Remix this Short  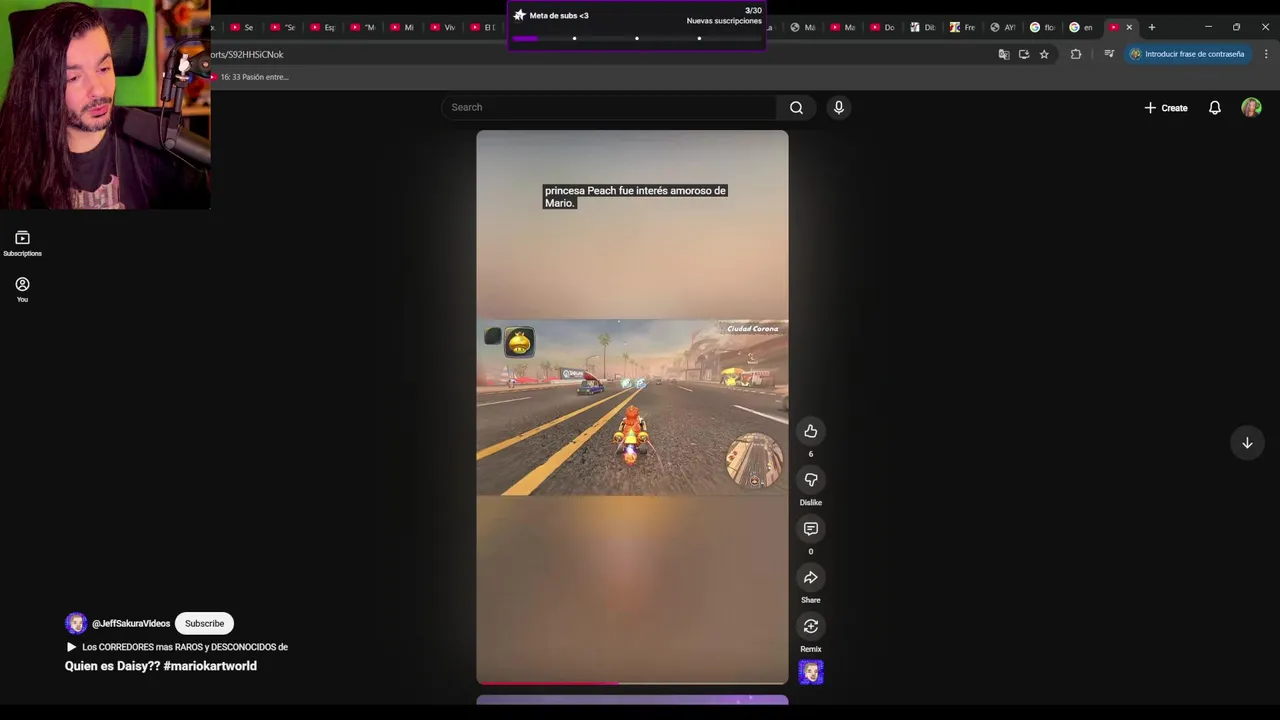811,626
